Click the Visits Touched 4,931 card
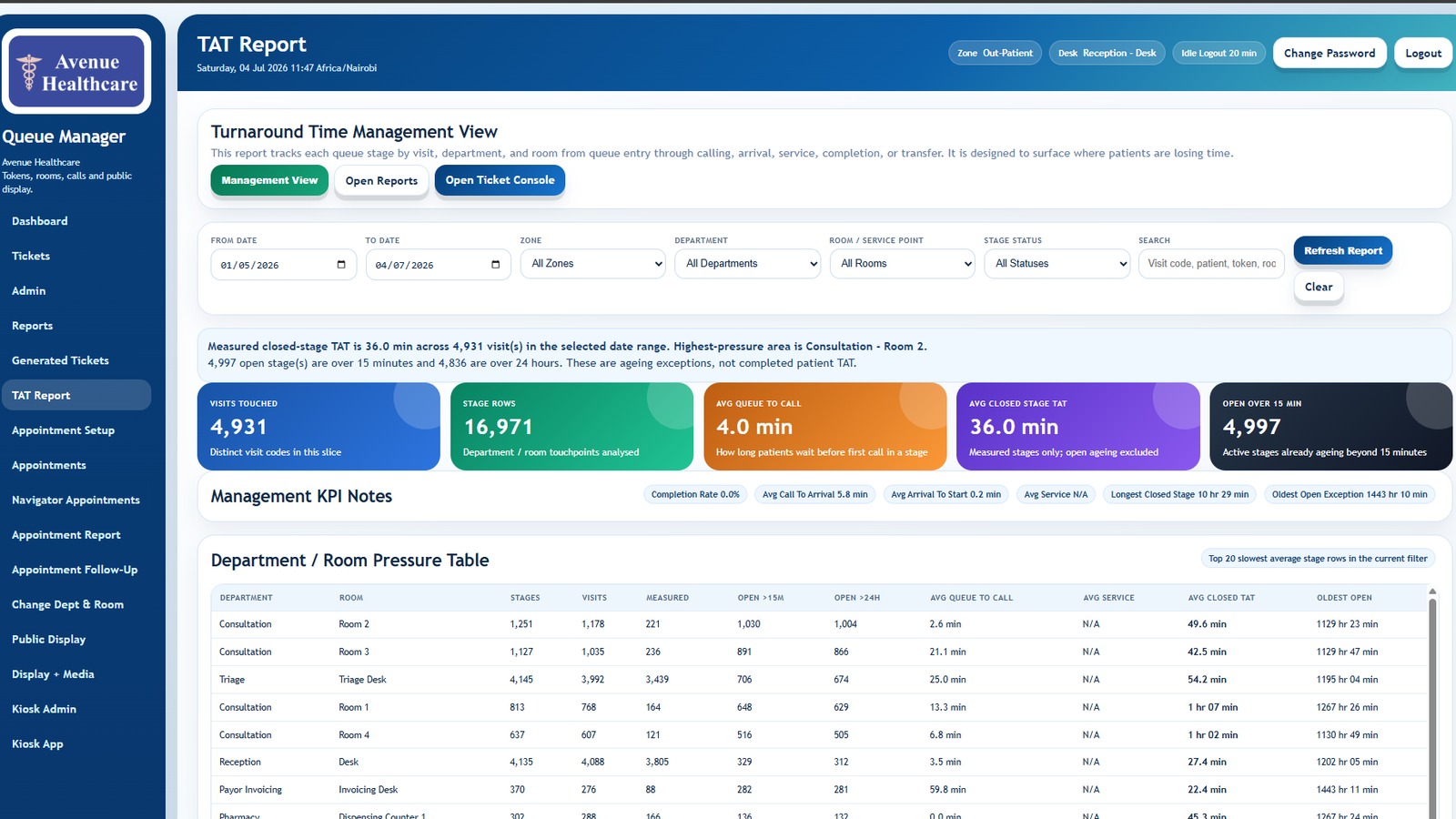Screen dimensions: 1456x819 (318, 427)
